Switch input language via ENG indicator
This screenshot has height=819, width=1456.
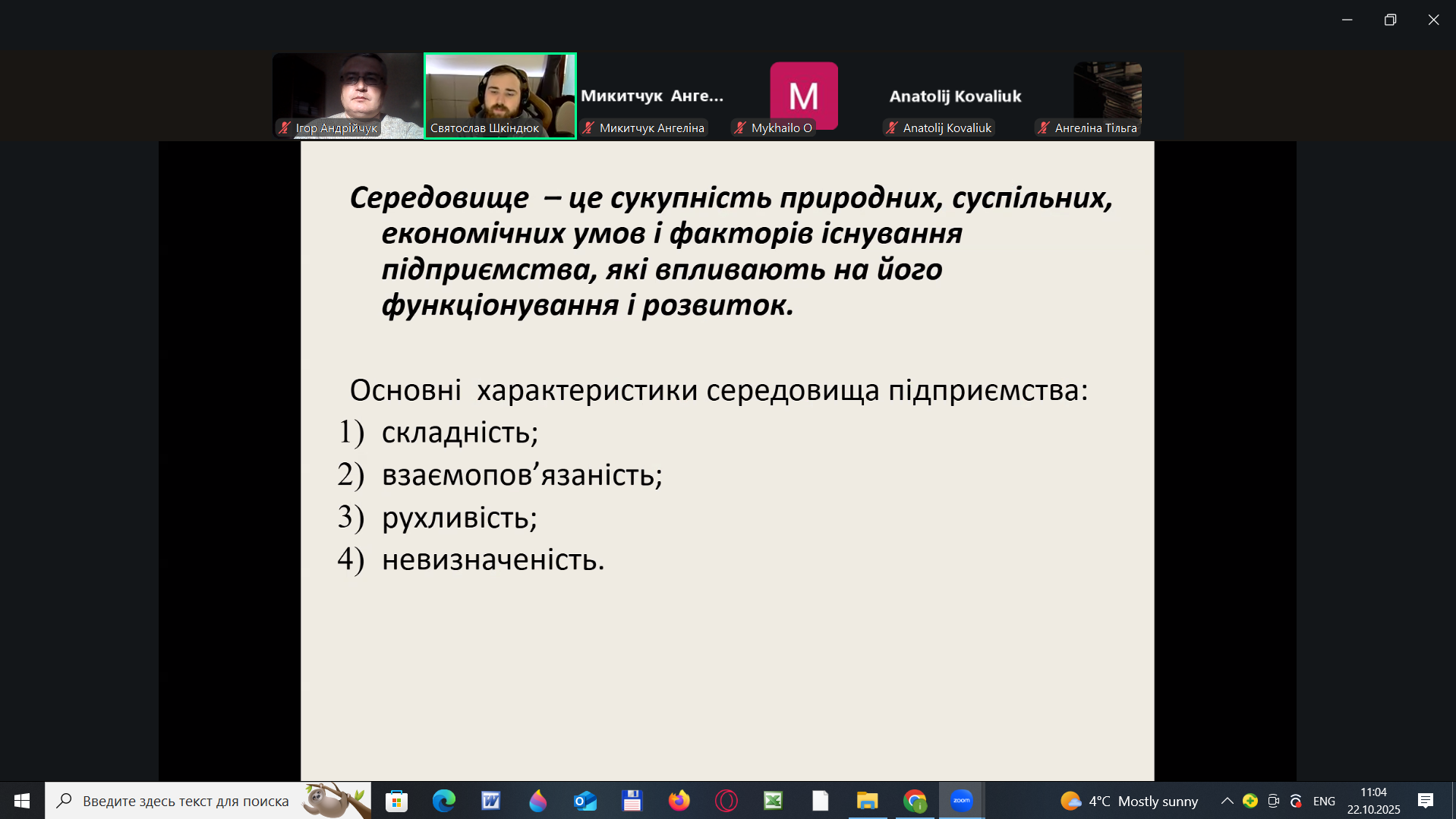1324,802
